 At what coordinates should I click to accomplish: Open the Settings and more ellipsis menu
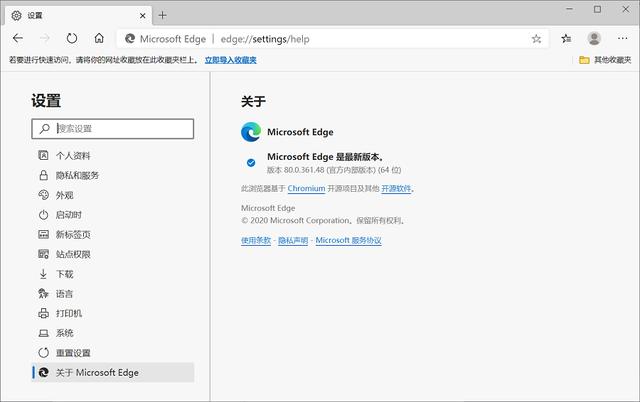622,38
